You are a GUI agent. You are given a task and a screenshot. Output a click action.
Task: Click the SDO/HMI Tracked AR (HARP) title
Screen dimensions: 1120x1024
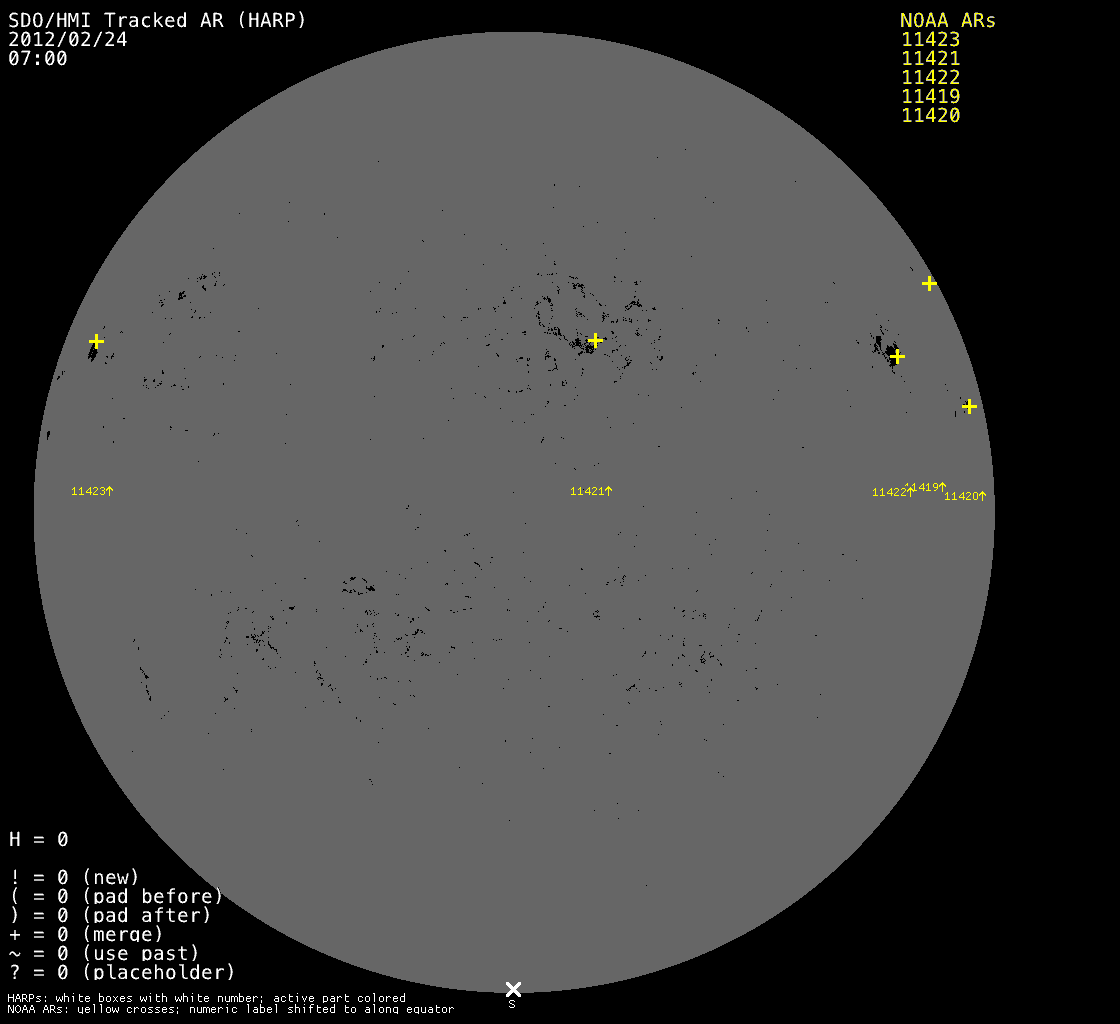[x=157, y=20]
